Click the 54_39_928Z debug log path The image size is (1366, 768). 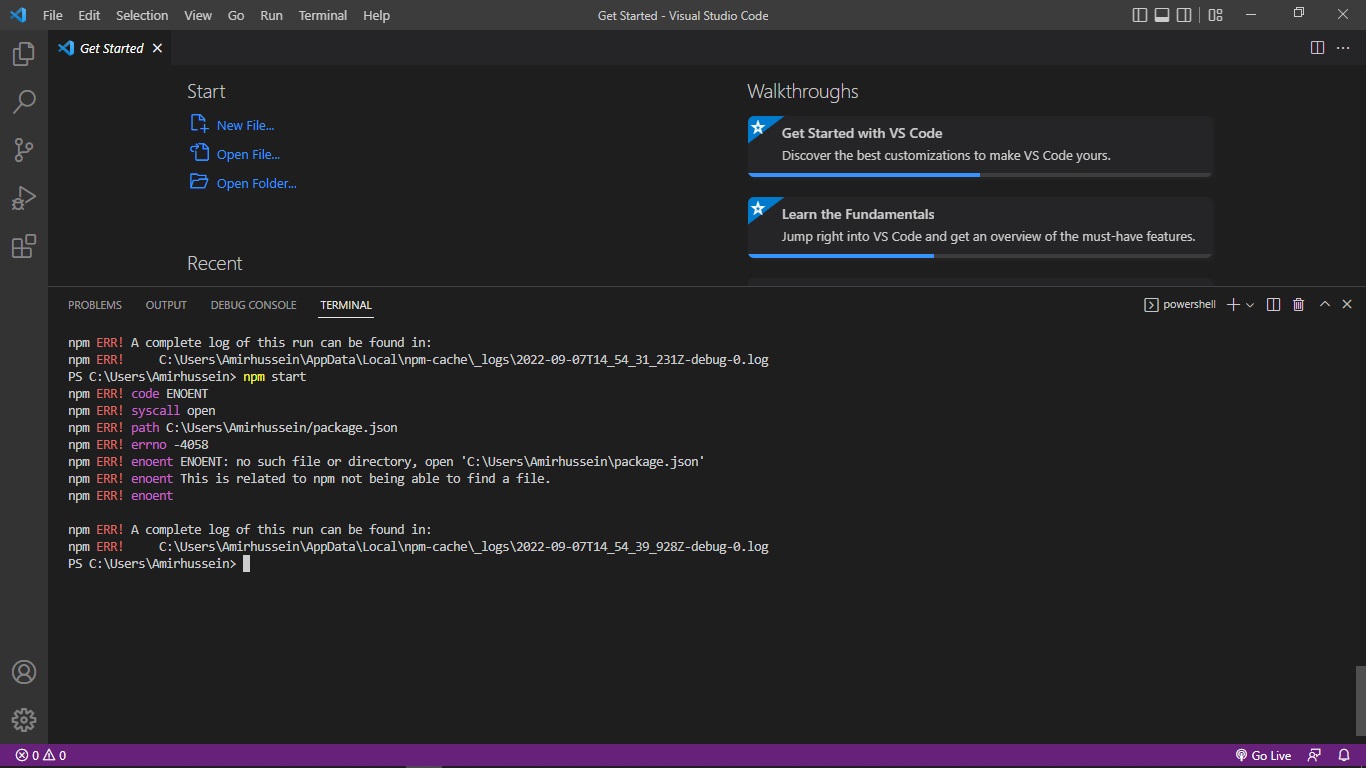point(463,547)
